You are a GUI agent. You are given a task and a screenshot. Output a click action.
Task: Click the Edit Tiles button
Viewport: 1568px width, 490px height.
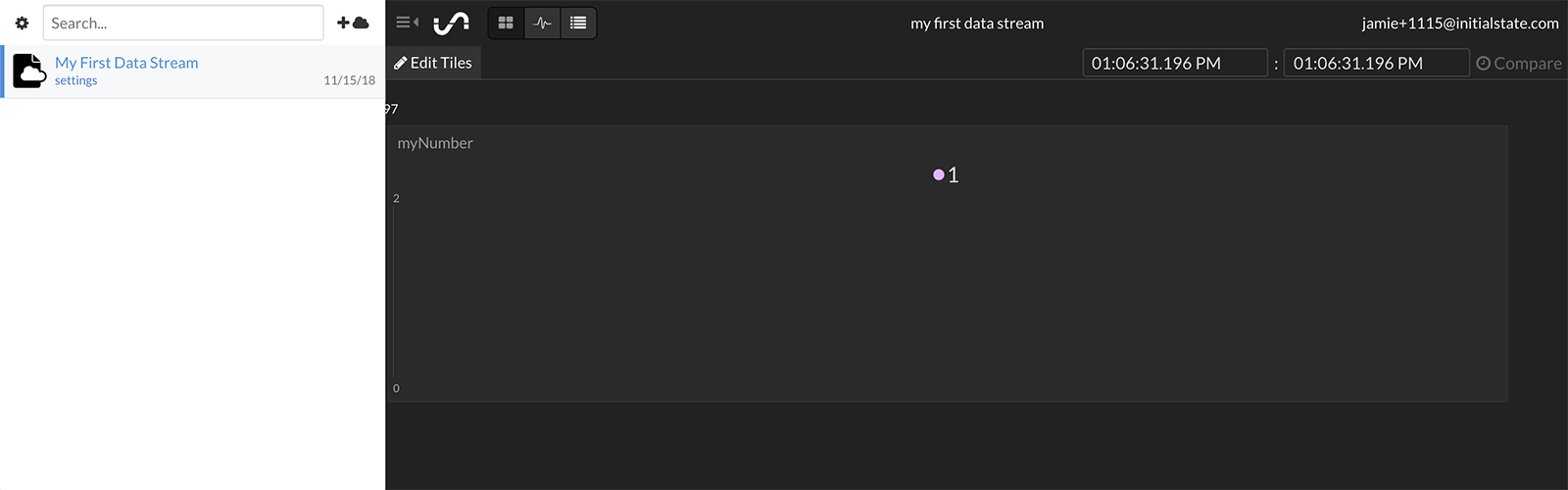(x=433, y=63)
